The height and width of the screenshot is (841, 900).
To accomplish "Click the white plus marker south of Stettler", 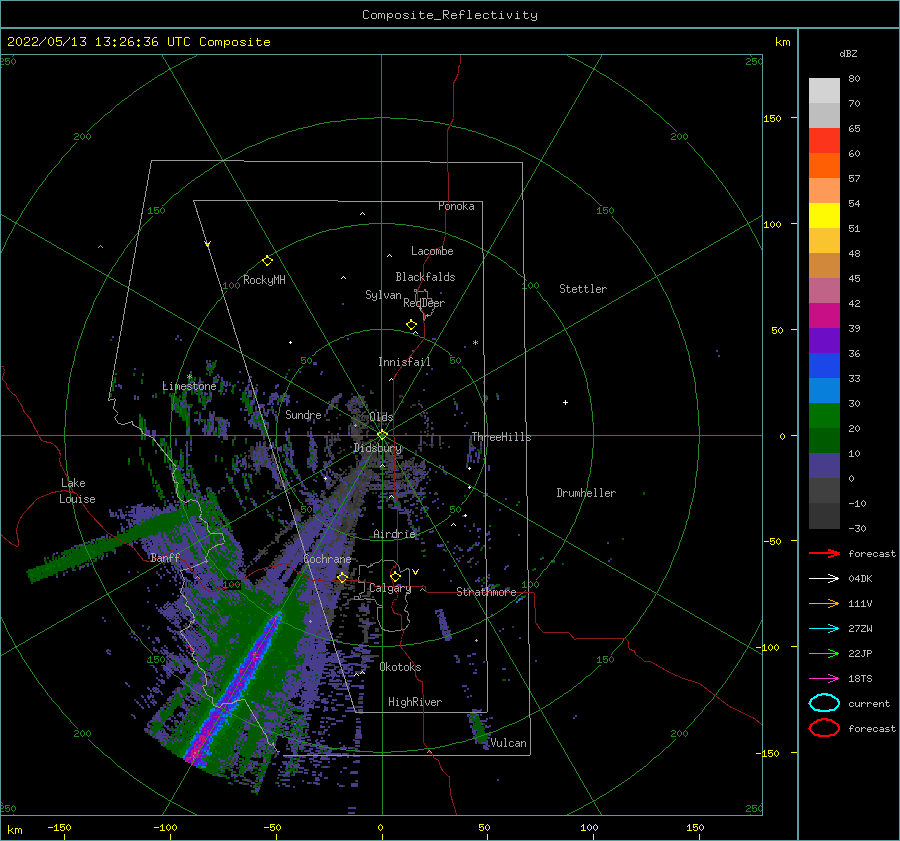I will pos(565,402).
